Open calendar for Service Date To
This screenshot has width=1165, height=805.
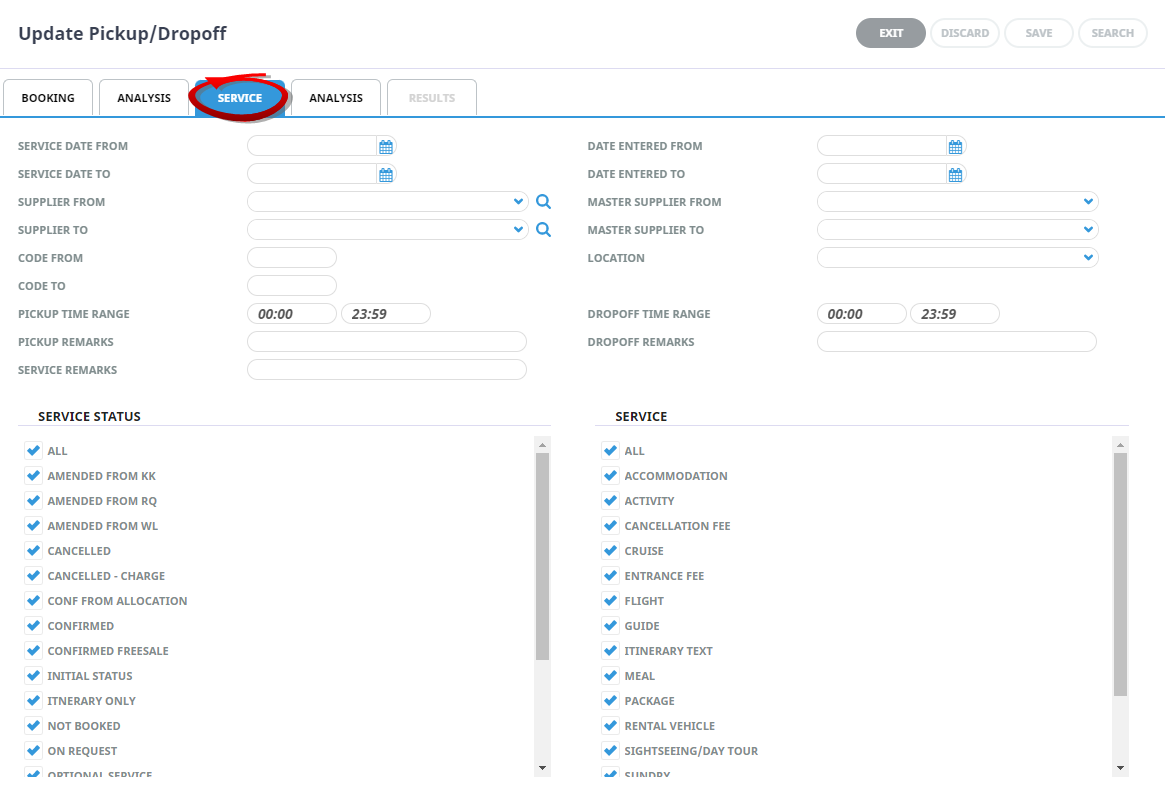[386, 175]
